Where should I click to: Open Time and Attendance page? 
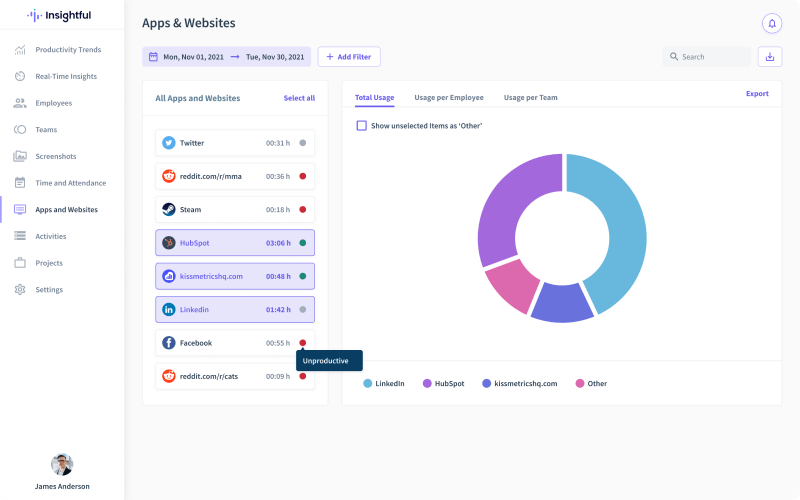click(70, 183)
